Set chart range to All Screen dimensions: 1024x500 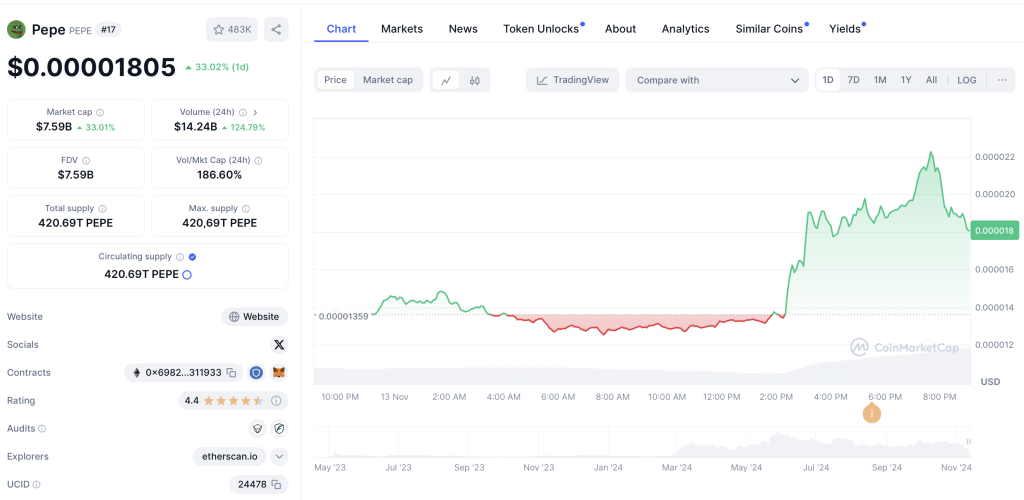tap(931, 80)
